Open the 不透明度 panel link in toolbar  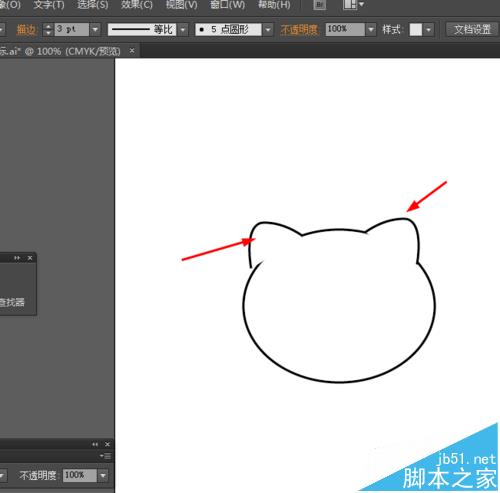click(299, 30)
